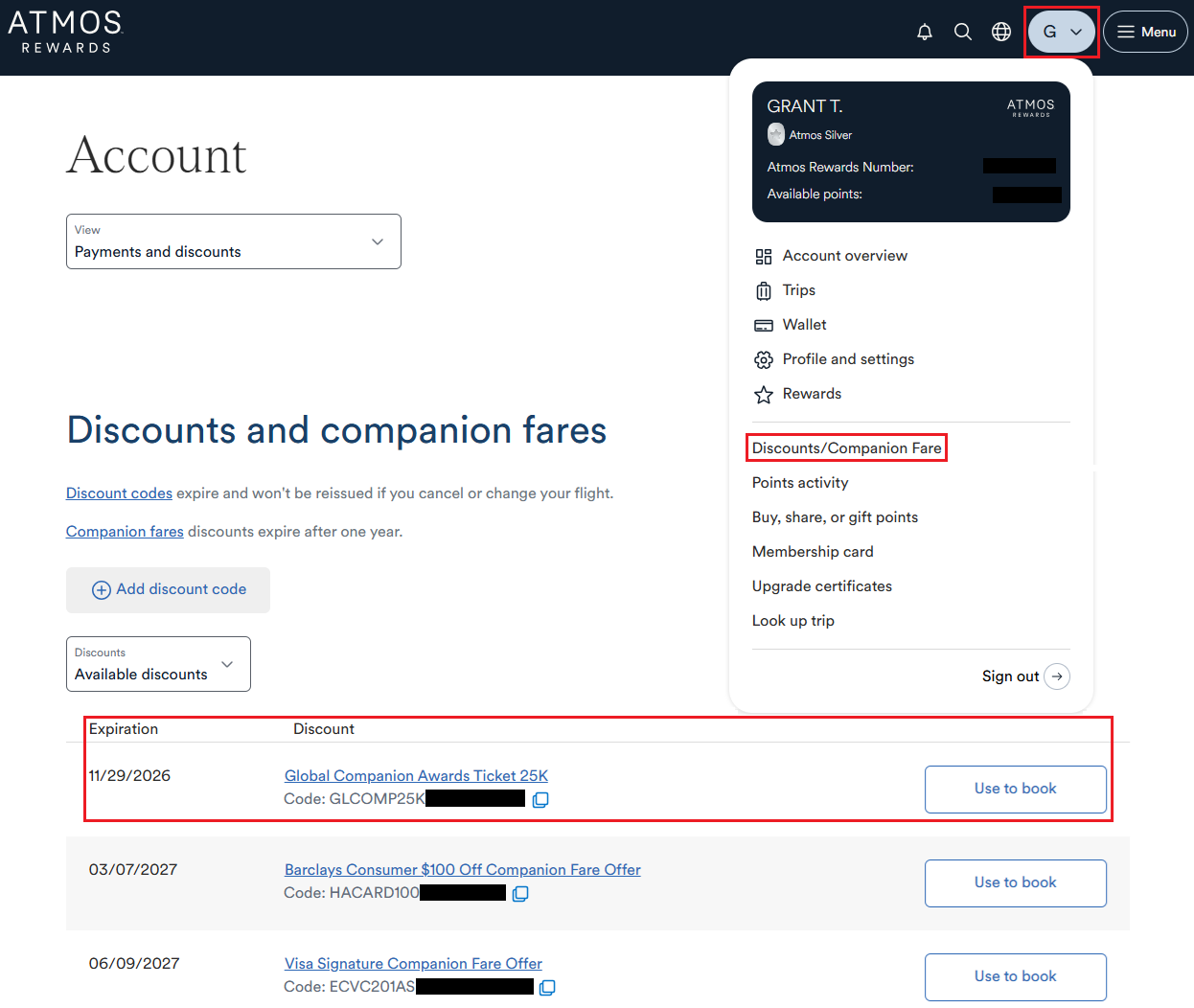
Task: Open the language globe icon
Action: coord(1001,32)
